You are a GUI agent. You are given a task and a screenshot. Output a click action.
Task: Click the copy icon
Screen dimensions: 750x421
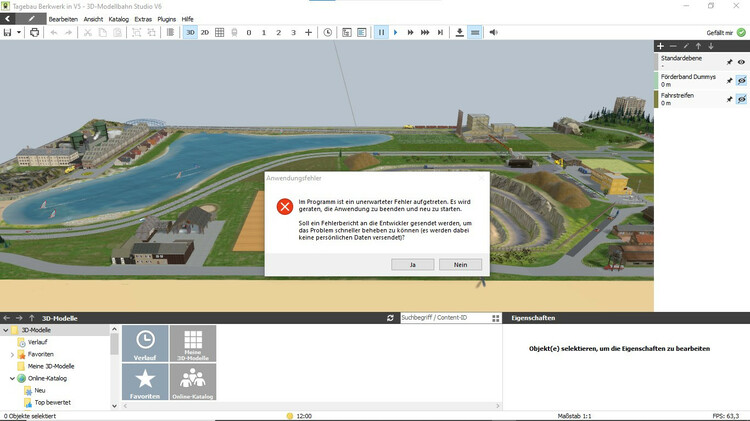pyautogui.click(x=102, y=33)
